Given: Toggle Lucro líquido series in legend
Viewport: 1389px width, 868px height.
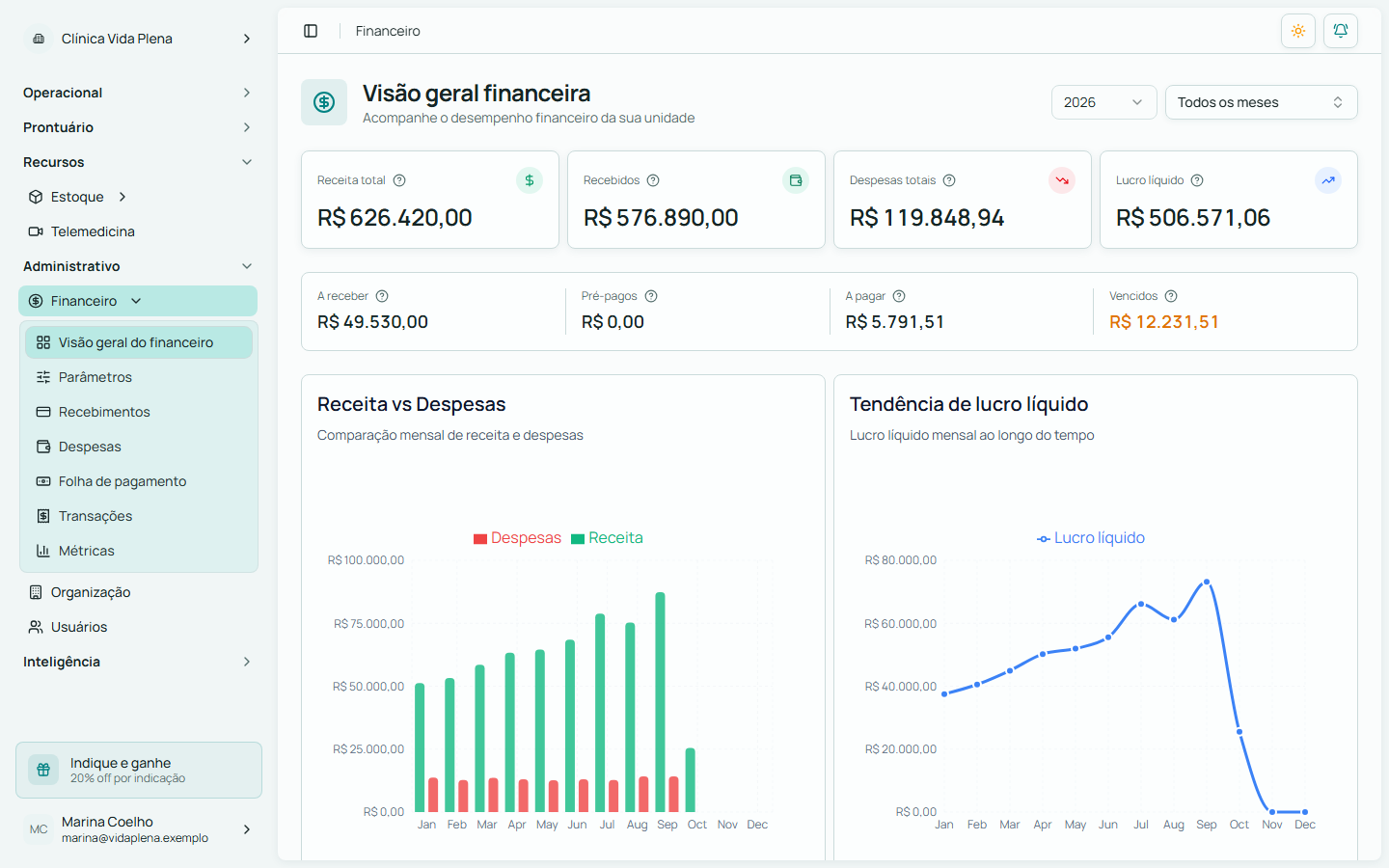Looking at the screenshot, I should point(1091,538).
